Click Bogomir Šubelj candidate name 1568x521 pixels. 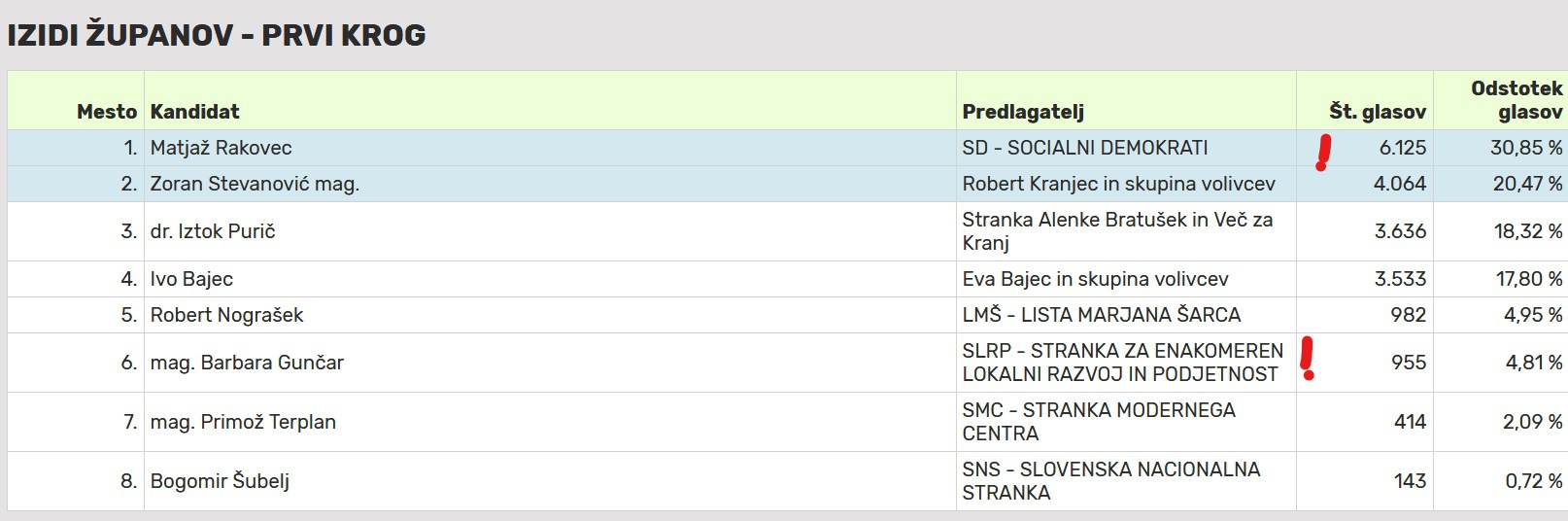pyautogui.click(x=220, y=481)
